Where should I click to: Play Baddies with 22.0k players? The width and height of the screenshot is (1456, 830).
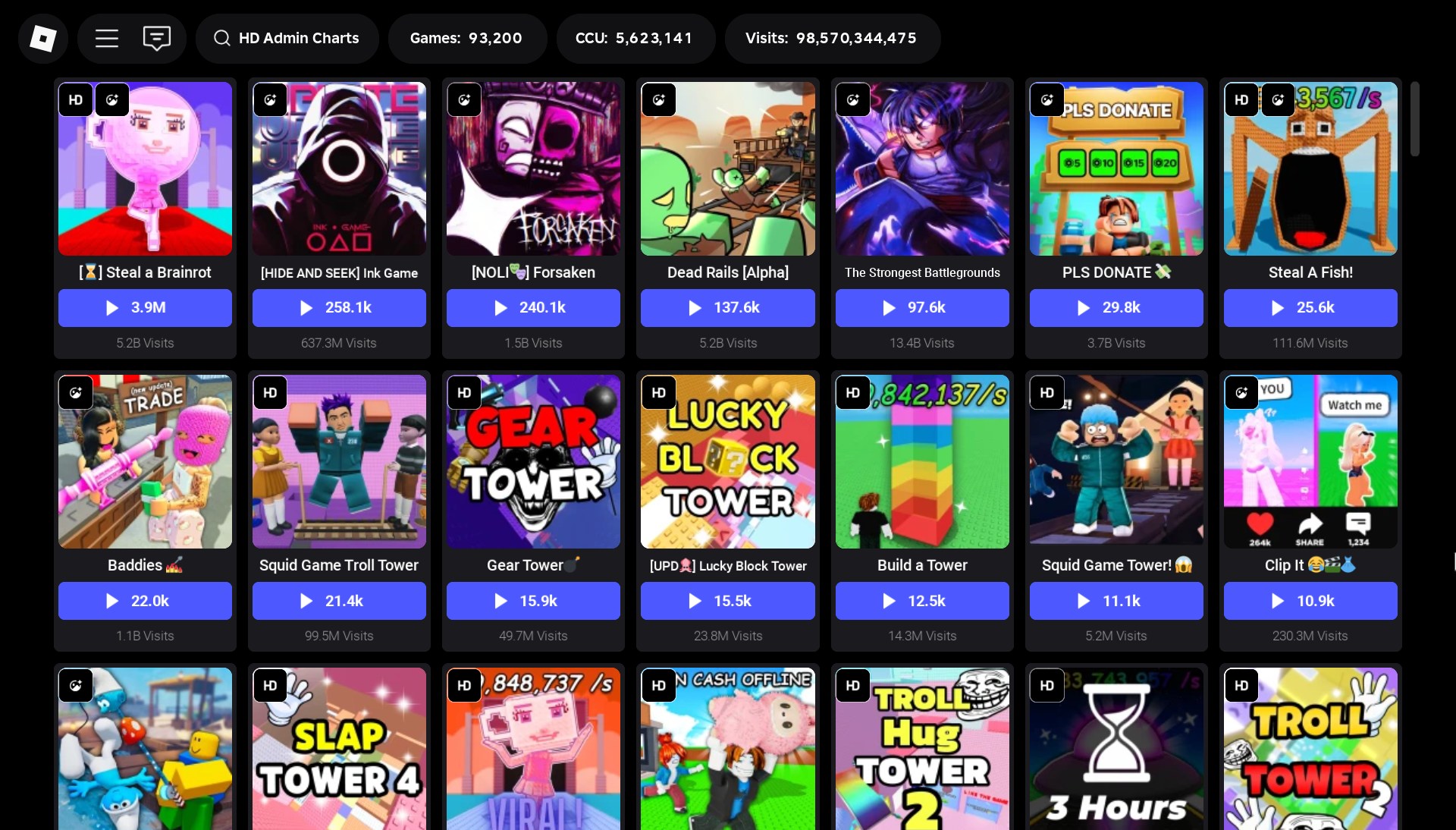145,601
